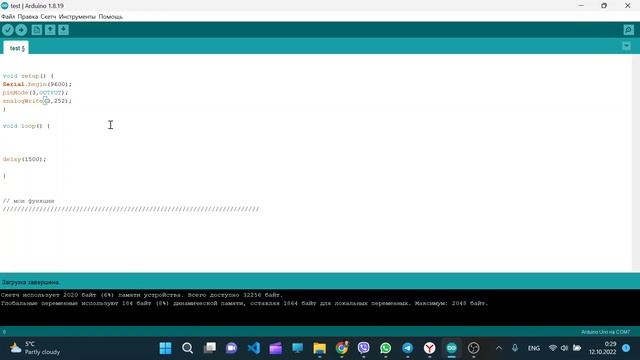
Task: Show hidden tray icons chevron
Action: point(499,348)
